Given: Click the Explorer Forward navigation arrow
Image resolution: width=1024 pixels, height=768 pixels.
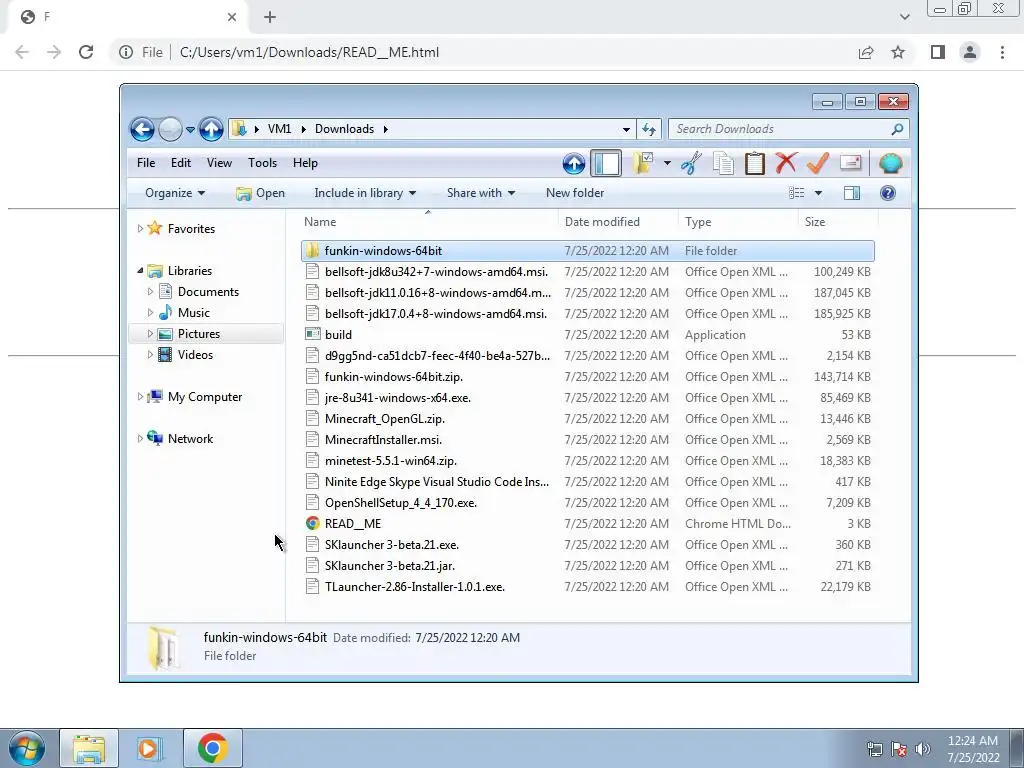Looking at the screenshot, I should tap(170, 129).
